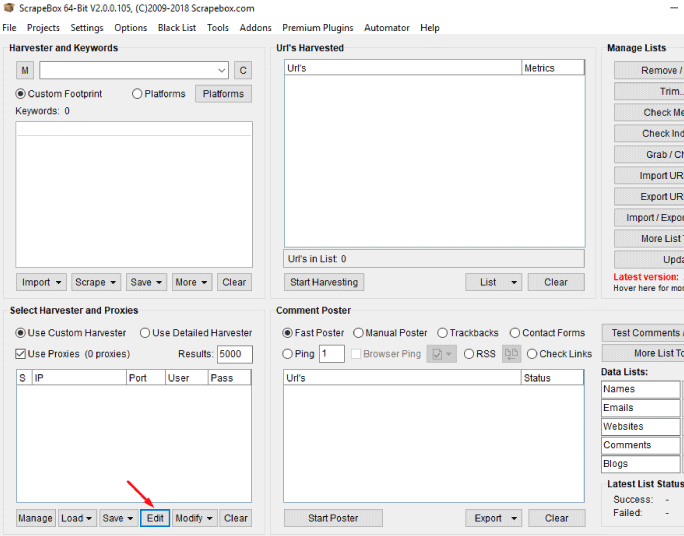Open the File menu
Image resolution: width=684 pixels, height=536 pixels.
coord(9,28)
